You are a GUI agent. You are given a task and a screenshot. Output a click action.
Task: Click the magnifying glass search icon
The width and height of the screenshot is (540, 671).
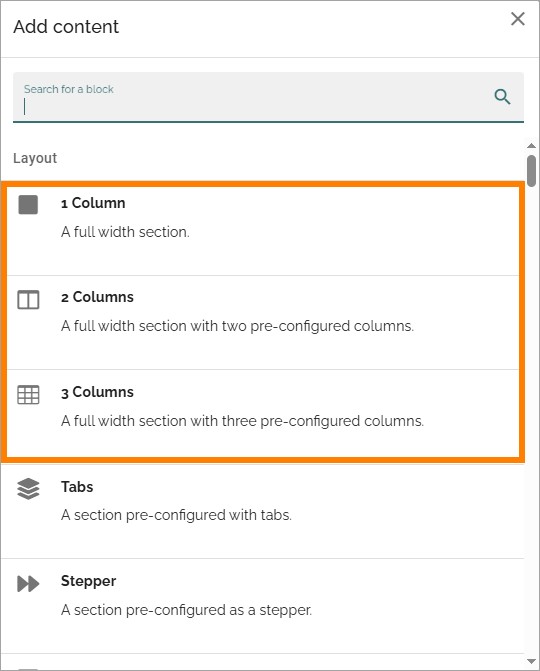click(x=502, y=97)
